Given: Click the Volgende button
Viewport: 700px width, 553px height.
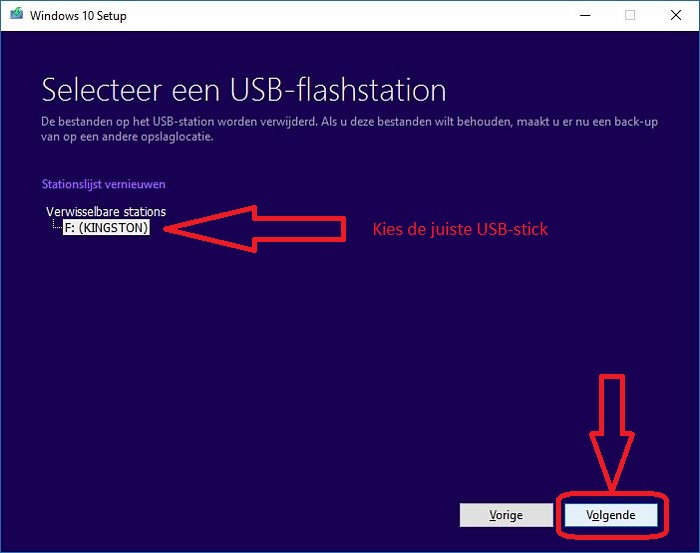Looking at the screenshot, I should (x=611, y=515).
